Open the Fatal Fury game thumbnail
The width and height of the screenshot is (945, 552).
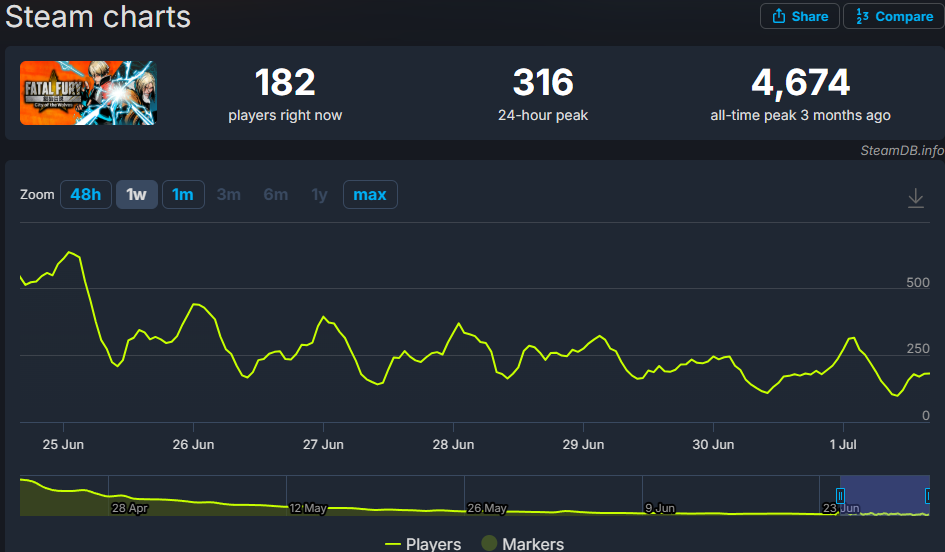click(x=89, y=93)
